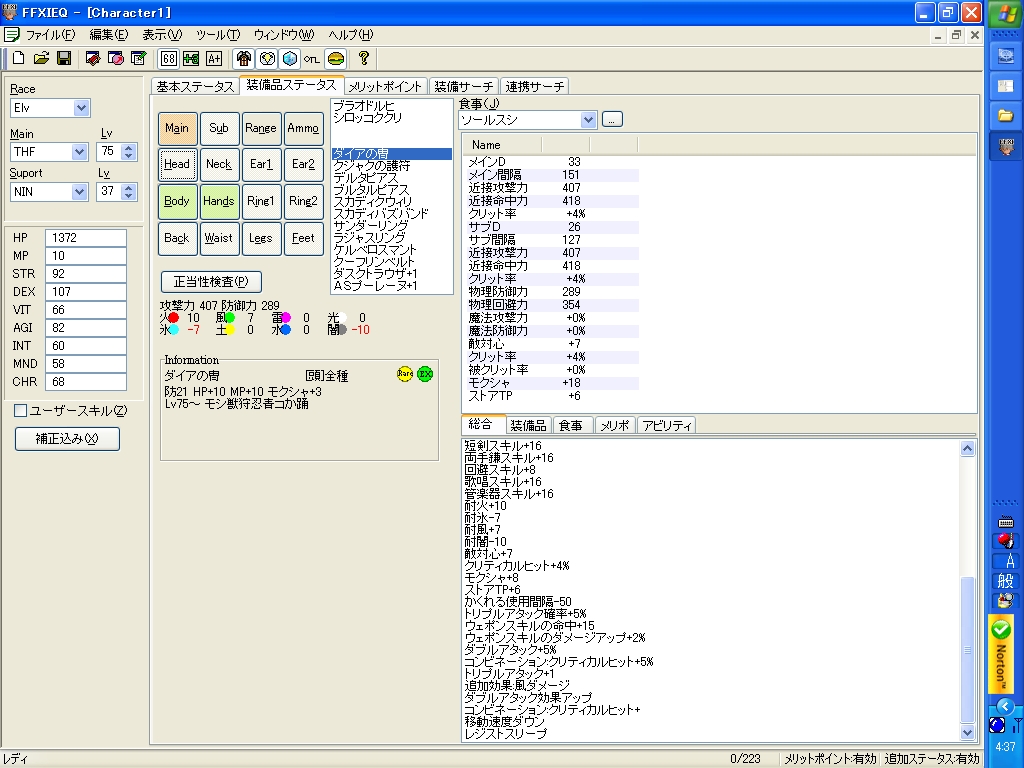Switch to the メリットポイント tab
The height and width of the screenshot is (768, 1024).
[x=385, y=86]
